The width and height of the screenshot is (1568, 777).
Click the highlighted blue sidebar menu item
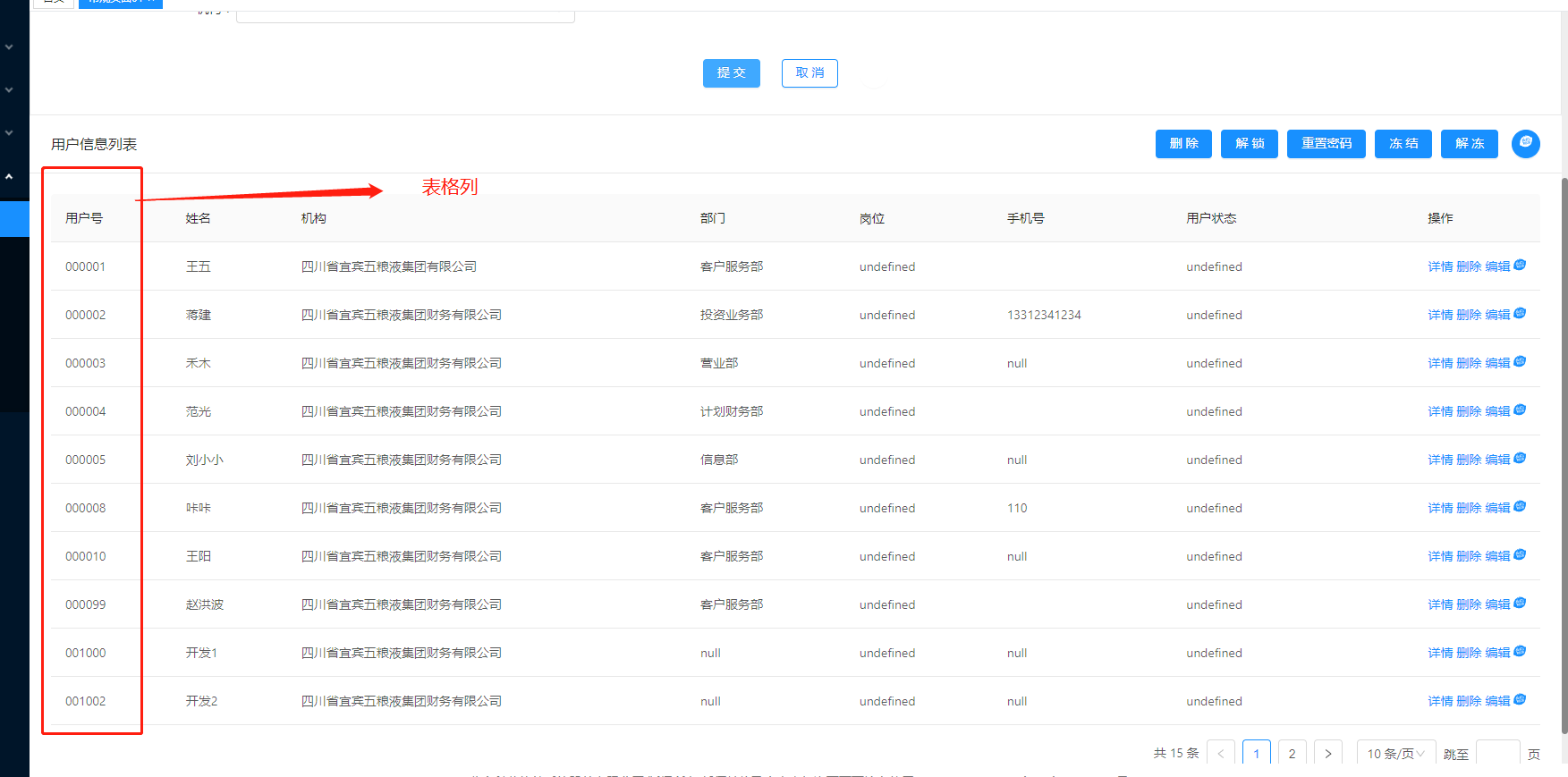pos(14,219)
